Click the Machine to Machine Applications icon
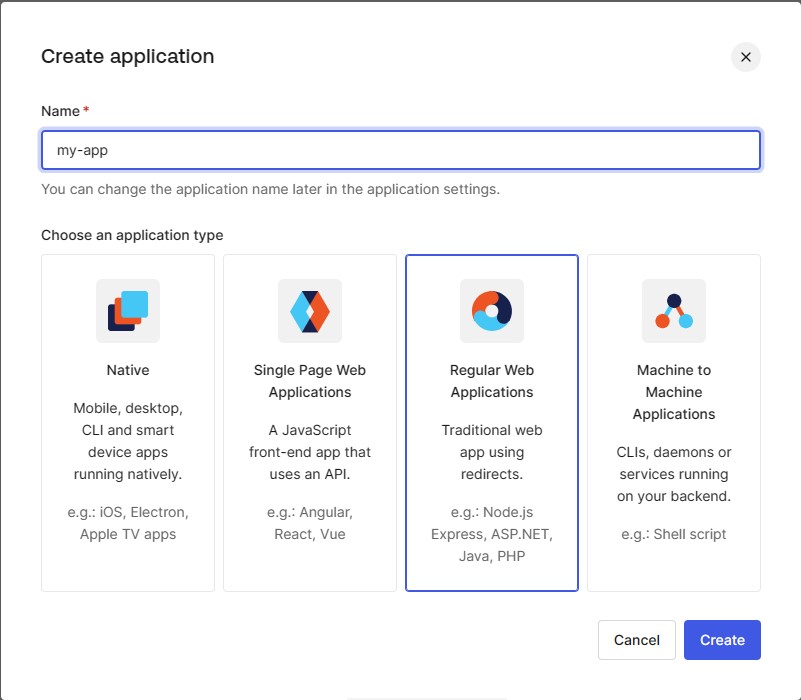Image resolution: width=801 pixels, height=700 pixels. point(673,311)
